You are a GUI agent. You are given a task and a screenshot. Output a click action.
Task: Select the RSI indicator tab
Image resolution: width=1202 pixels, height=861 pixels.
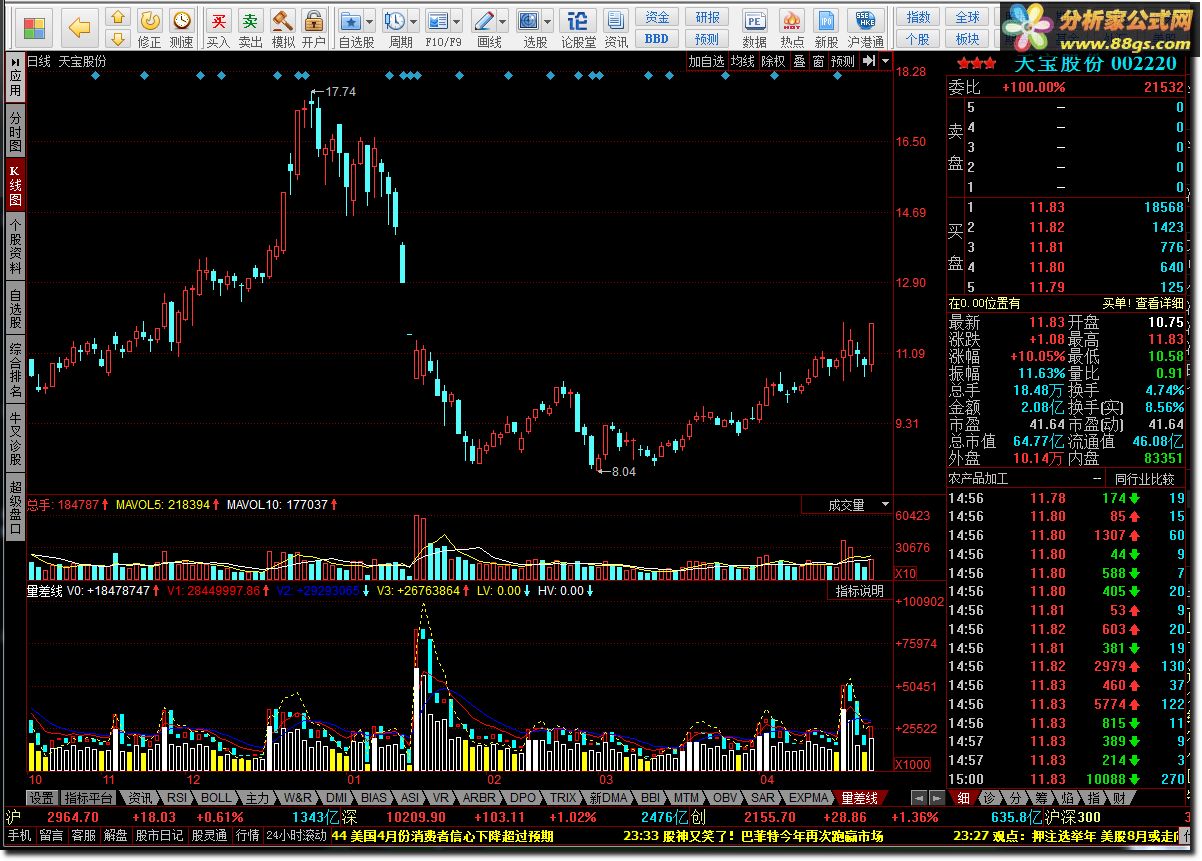click(176, 798)
